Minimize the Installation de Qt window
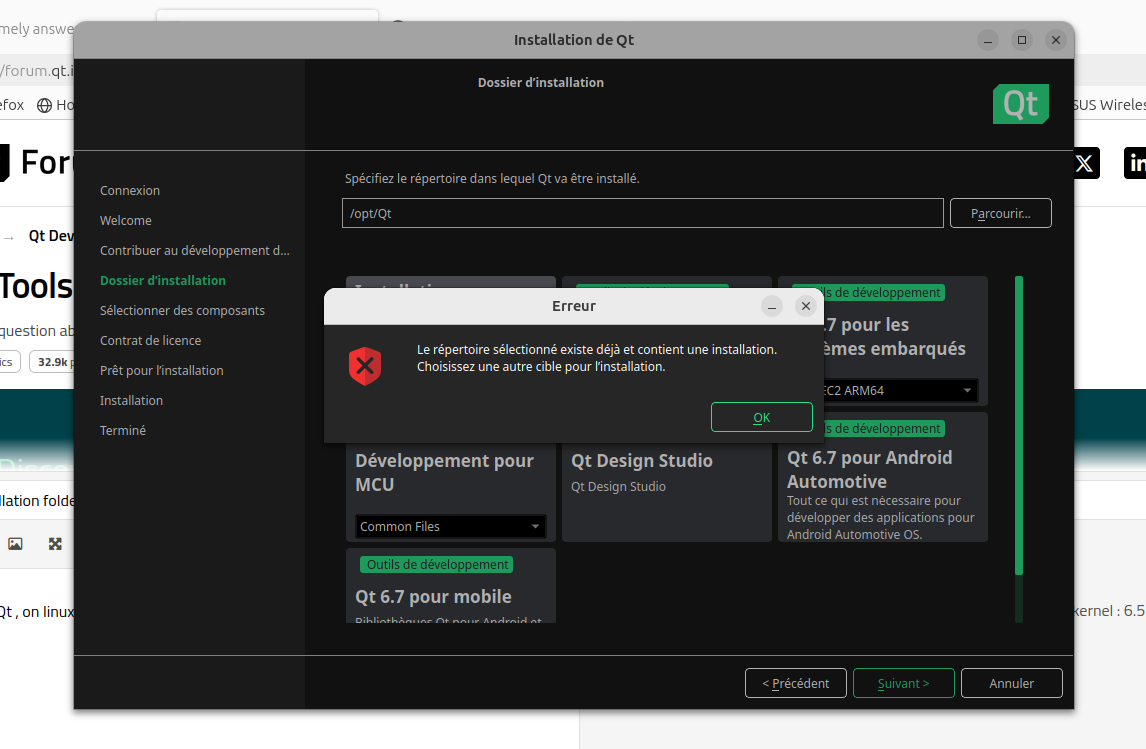The width and height of the screenshot is (1146, 749). point(988,40)
